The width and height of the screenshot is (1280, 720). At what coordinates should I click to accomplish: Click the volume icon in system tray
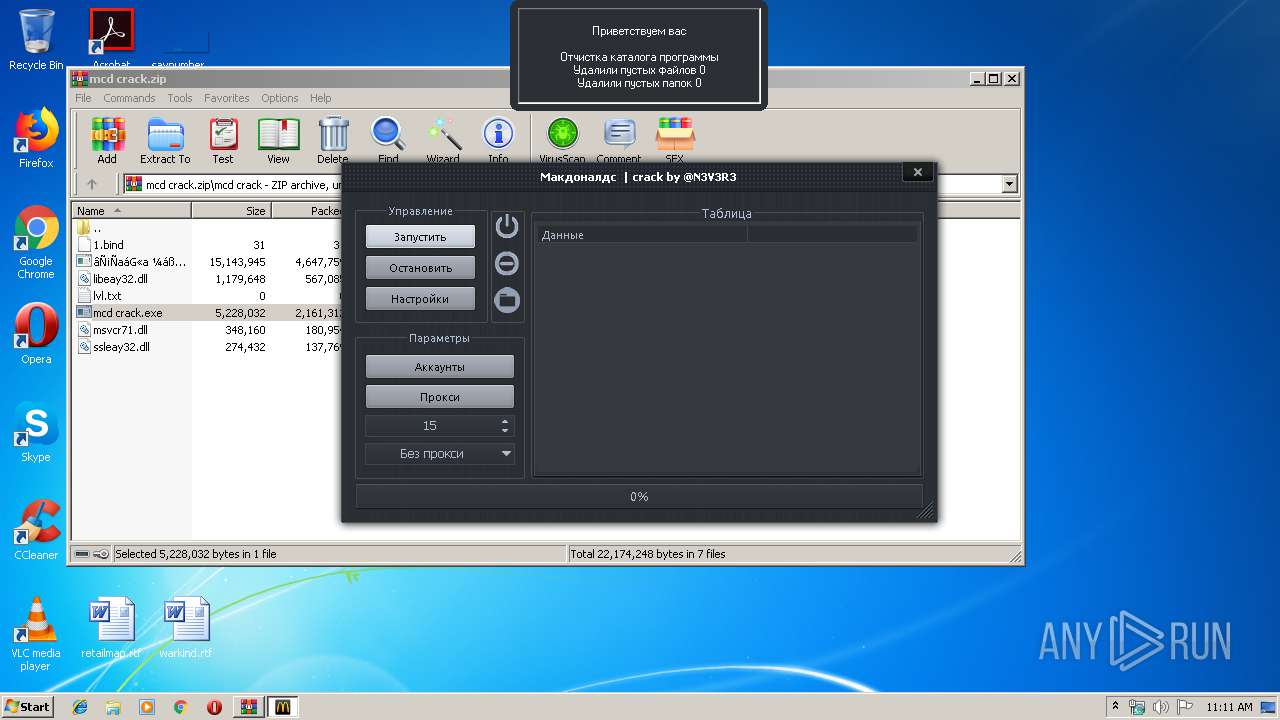tap(1162, 707)
